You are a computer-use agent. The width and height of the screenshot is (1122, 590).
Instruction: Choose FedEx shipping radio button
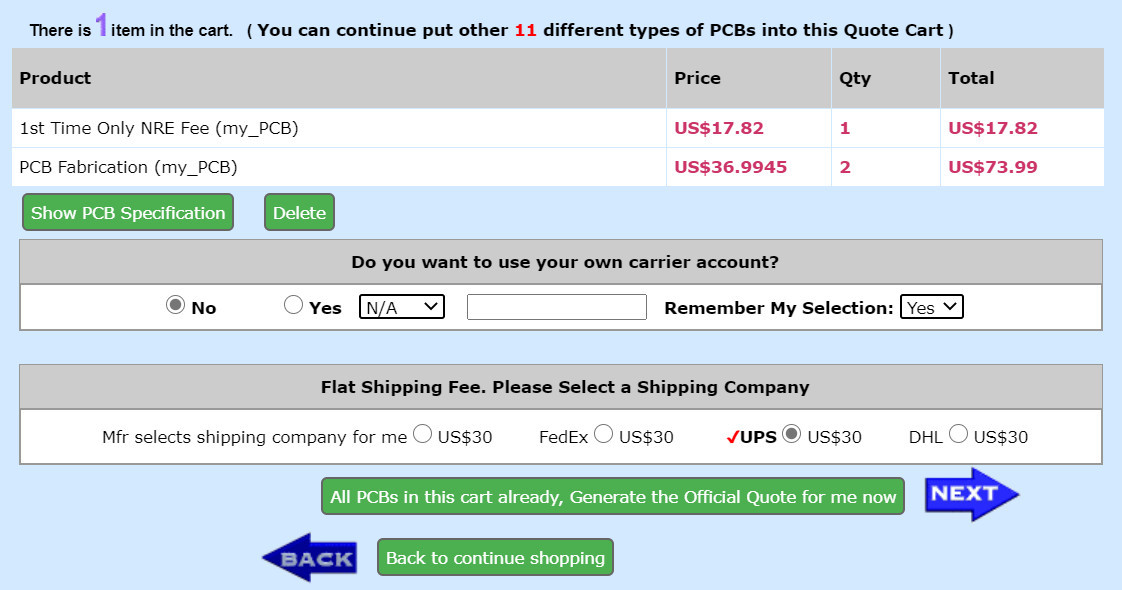click(604, 434)
